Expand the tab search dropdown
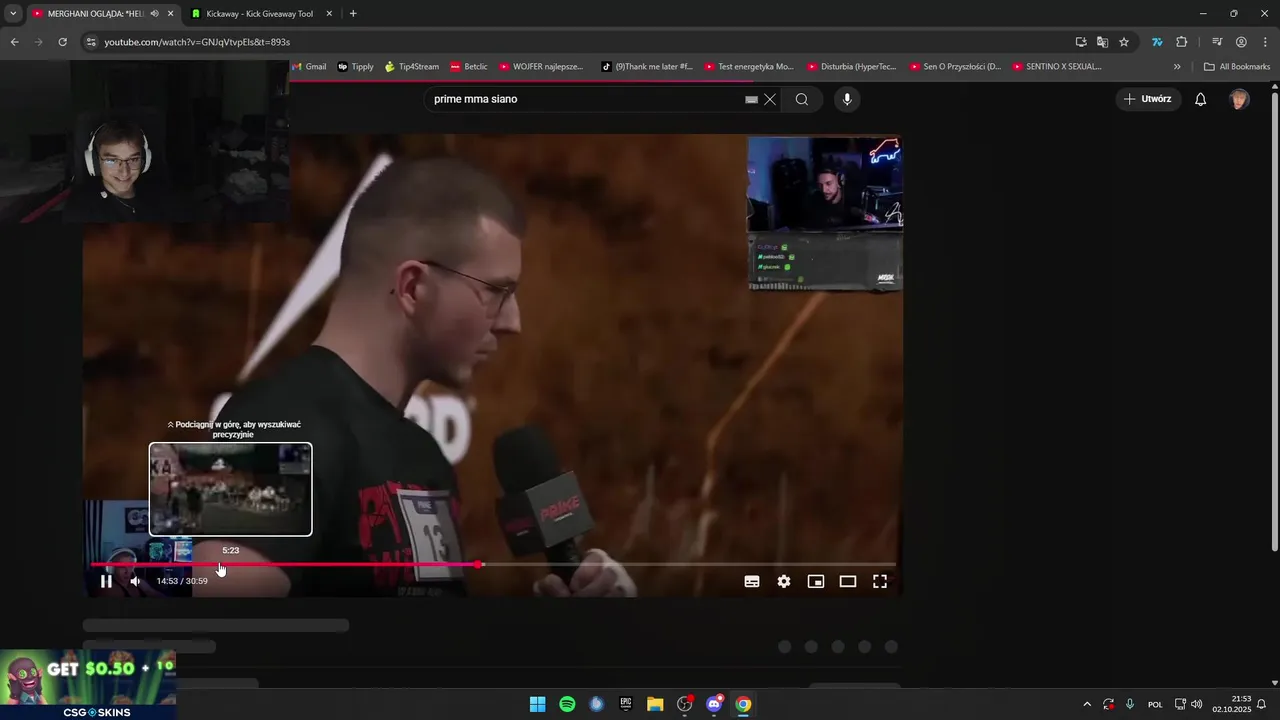The width and height of the screenshot is (1280, 720). click(x=12, y=14)
